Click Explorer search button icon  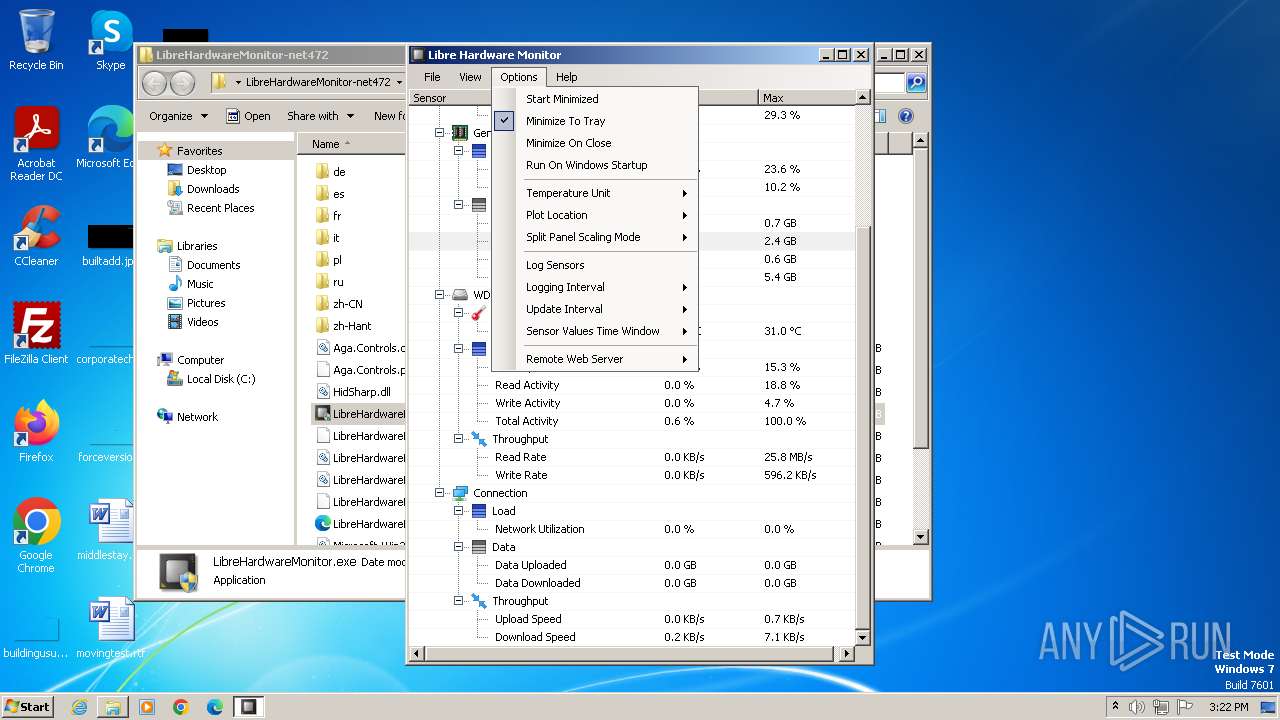point(915,83)
